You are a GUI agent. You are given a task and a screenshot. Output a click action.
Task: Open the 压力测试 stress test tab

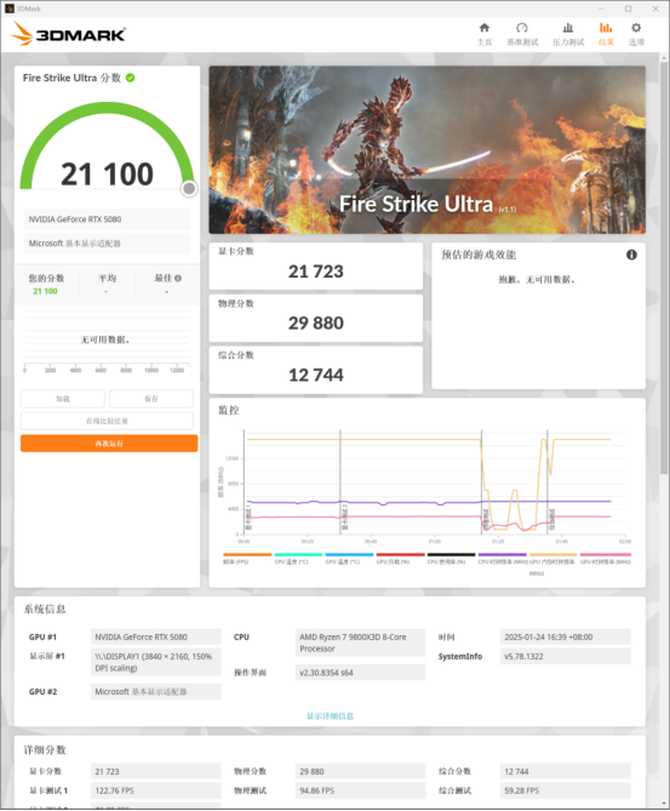tap(568, 34)
